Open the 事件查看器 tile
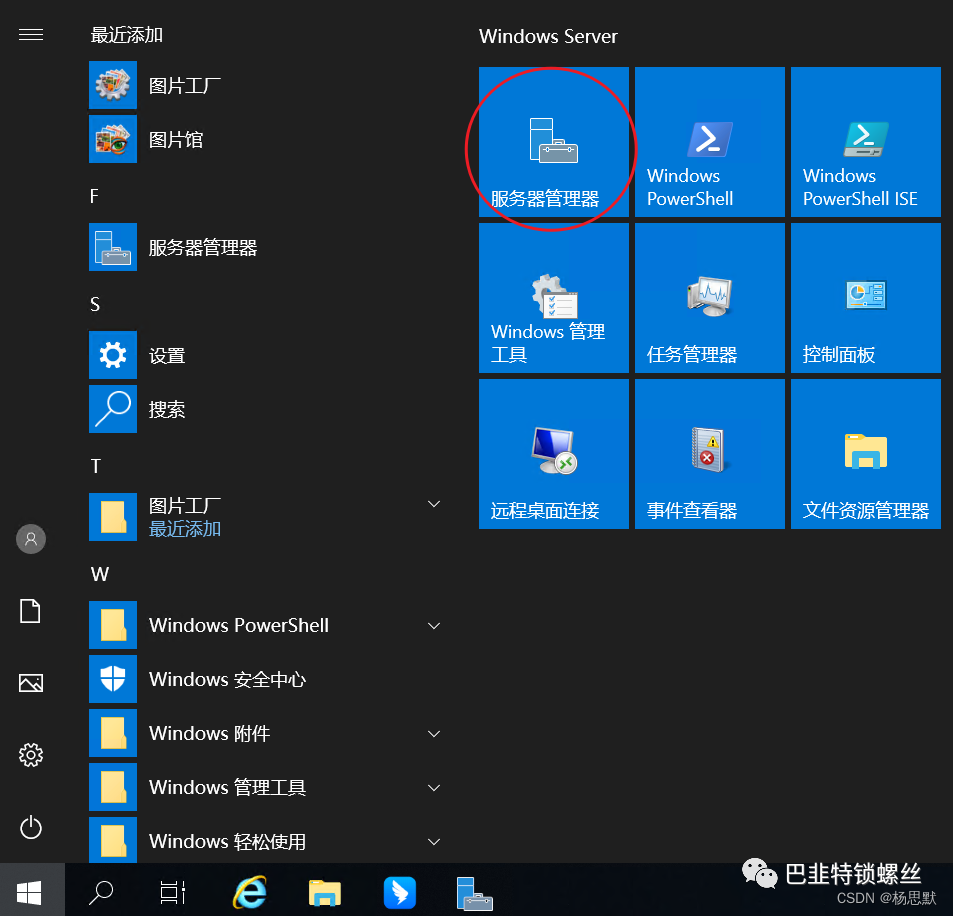Image resolution: width=953 pixels, height=916 pixels. pyautogui.click(x=710, y=454)
